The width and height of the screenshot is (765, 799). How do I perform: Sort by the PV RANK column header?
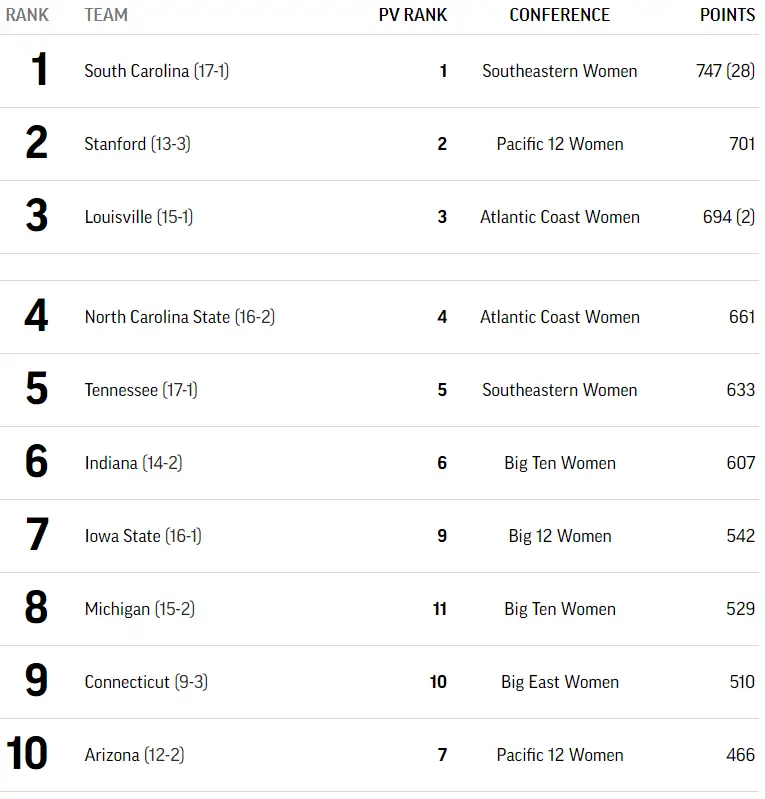point(413,15)
